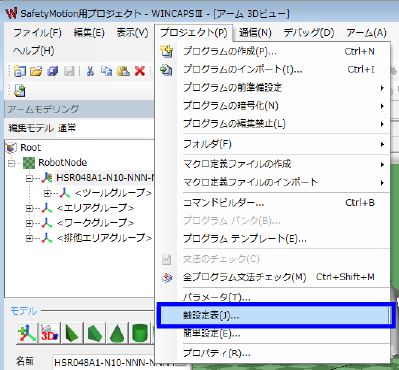
Task: Expand the <ツールグループ> node
Action: click(x=47, y=193)
